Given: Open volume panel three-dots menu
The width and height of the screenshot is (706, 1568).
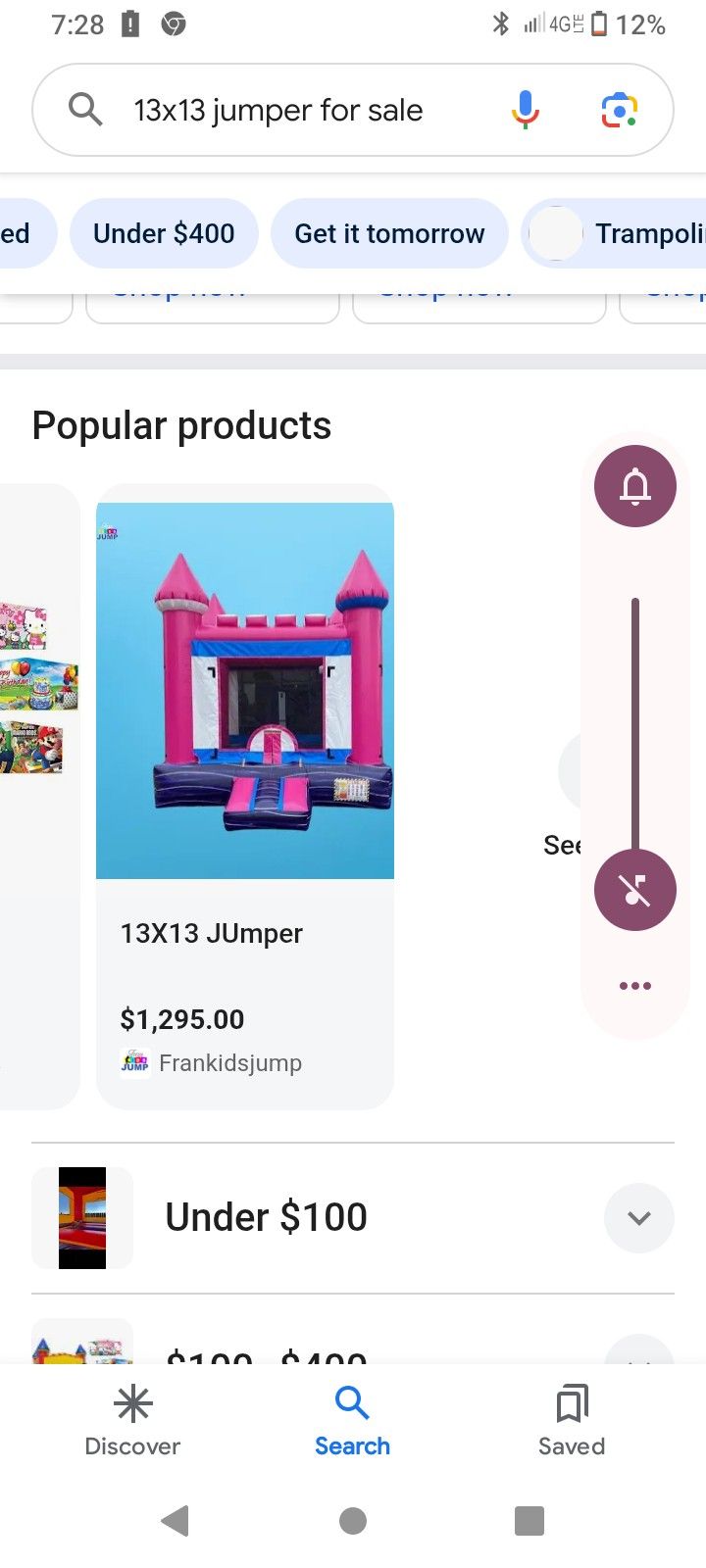Looking at the screenshot, I should pos(635,986).
